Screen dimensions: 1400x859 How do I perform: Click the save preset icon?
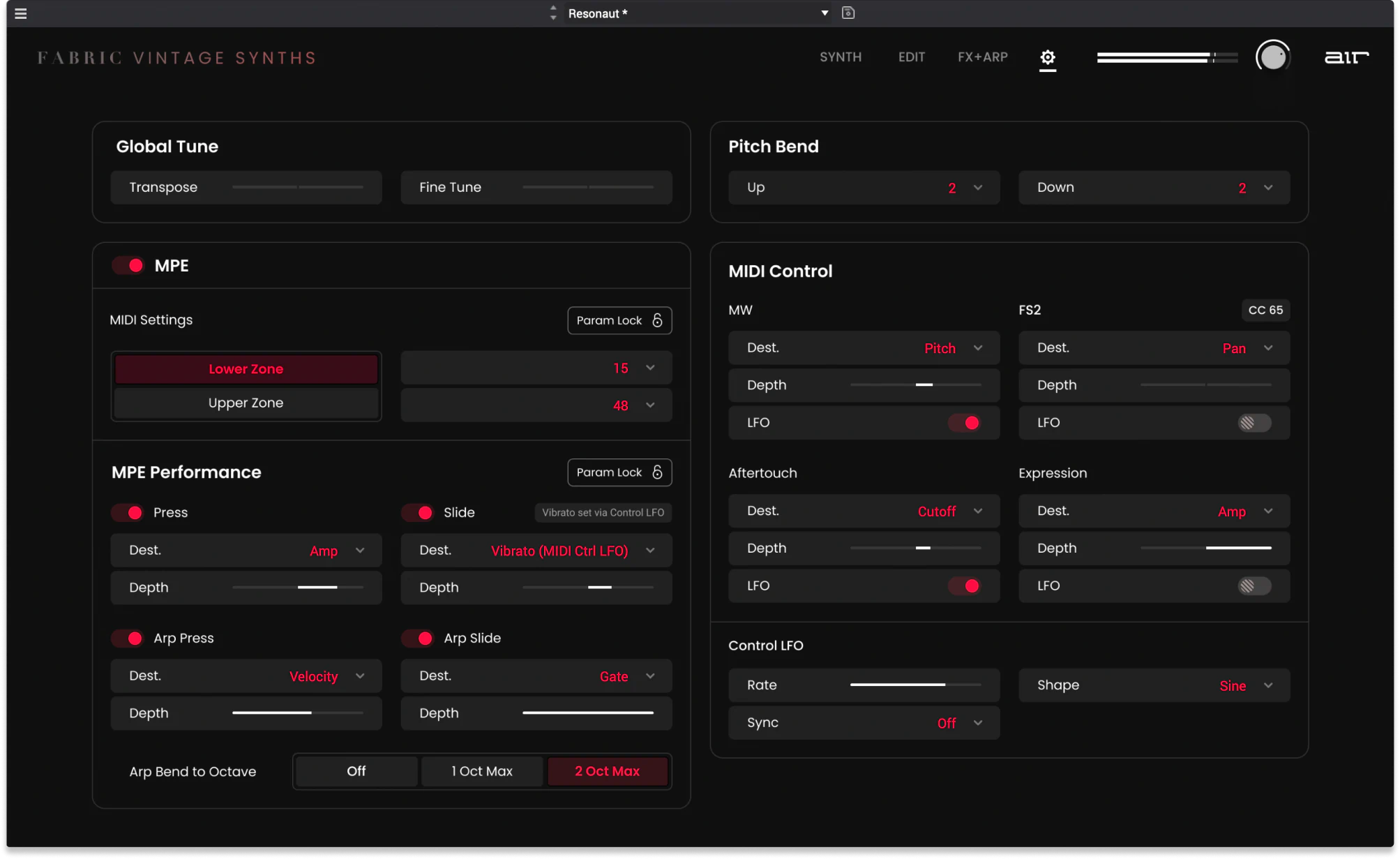click(x=848, y=13)
